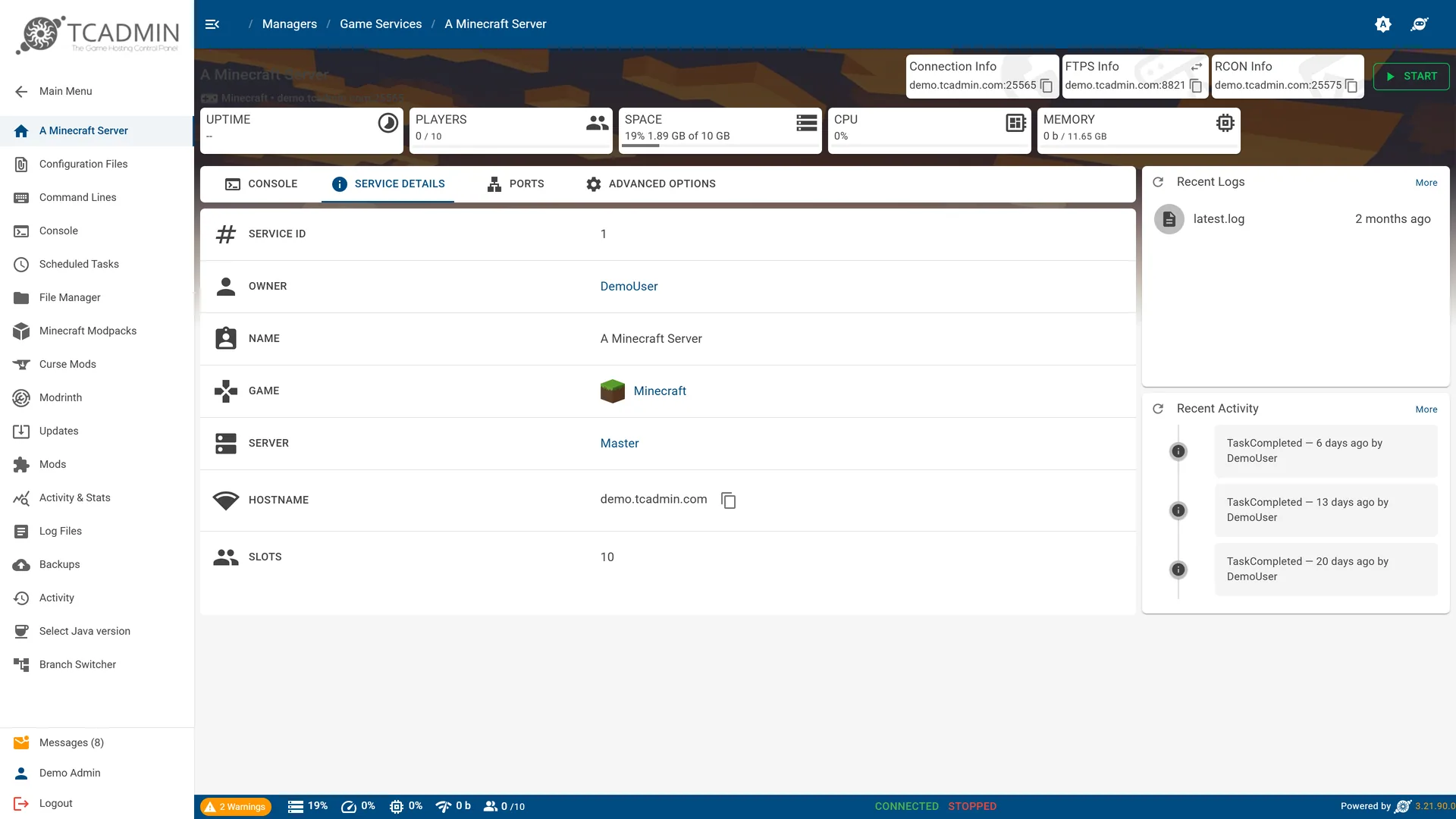Click Game Services in the breadcrumb

tap(381, 24)
